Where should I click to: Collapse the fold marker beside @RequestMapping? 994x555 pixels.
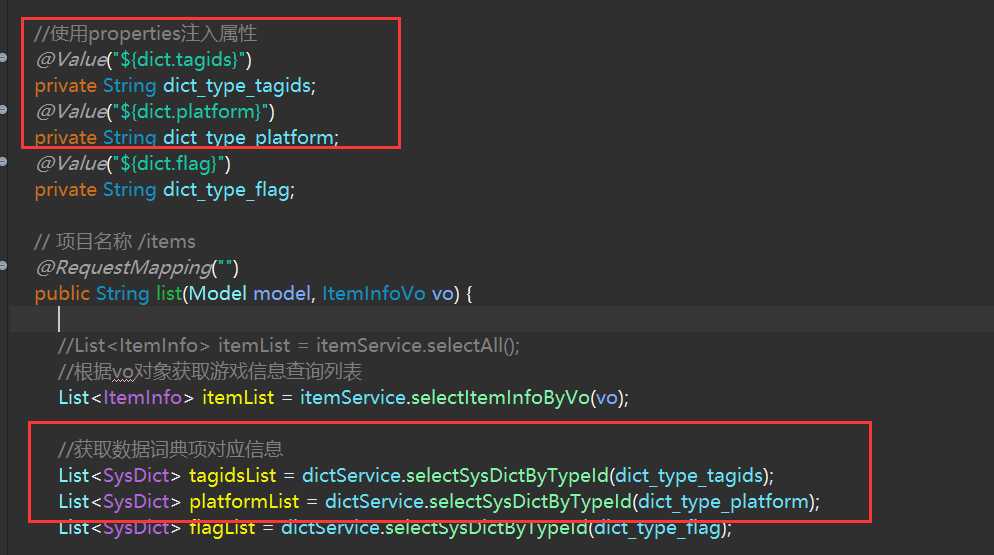(x=3, y=266)
